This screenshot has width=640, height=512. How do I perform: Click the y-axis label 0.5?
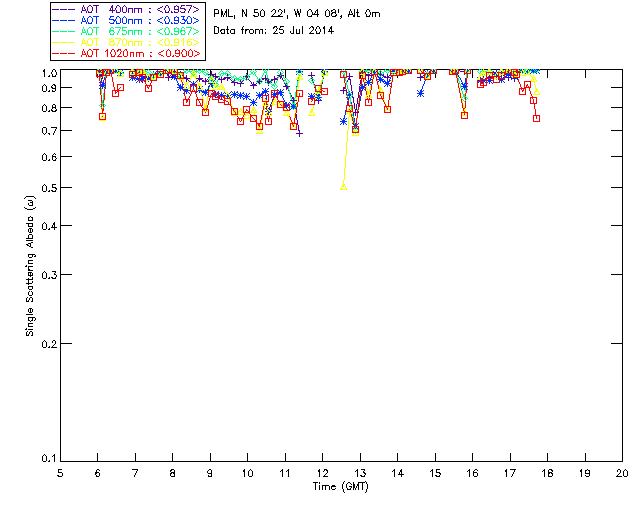[x=49, y=188]
